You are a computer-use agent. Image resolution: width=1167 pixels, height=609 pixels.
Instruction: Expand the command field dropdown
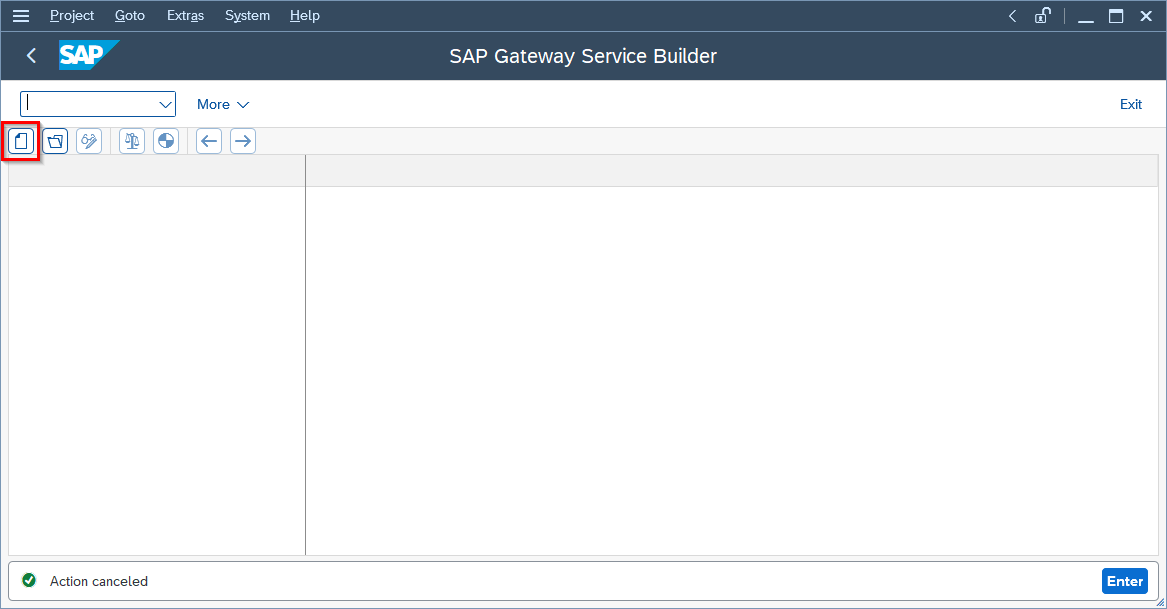(165, 104)
